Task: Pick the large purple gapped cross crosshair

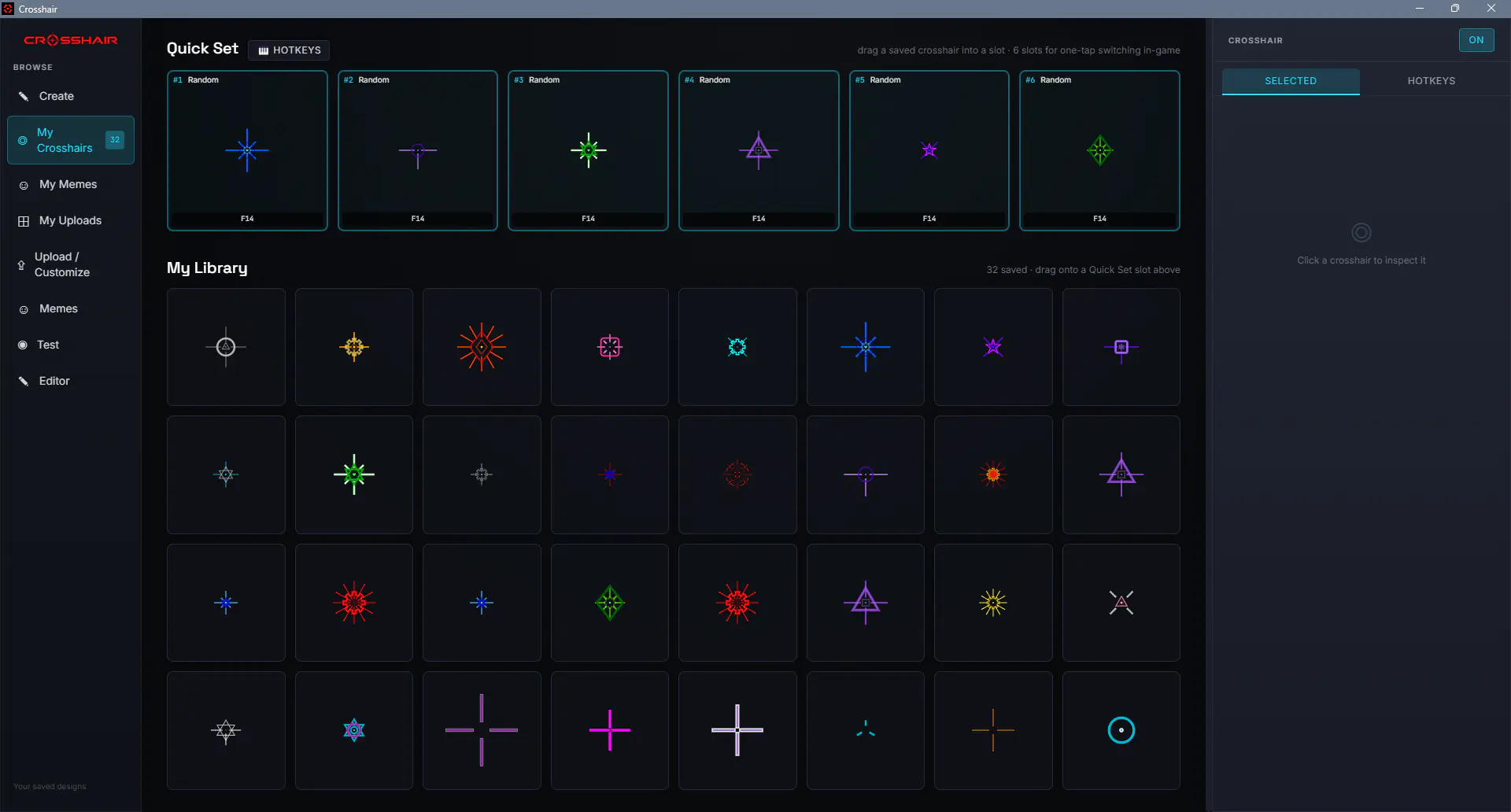Action: [482, 730]
